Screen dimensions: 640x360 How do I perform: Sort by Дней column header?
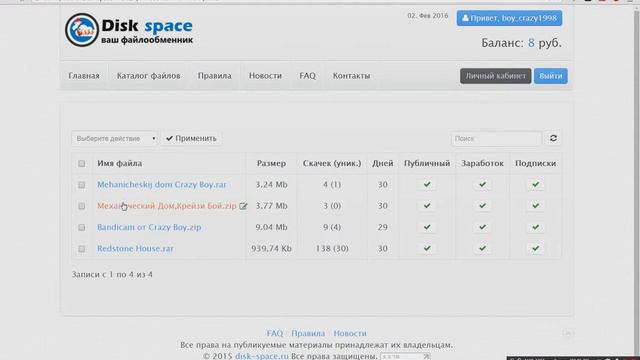382,163
